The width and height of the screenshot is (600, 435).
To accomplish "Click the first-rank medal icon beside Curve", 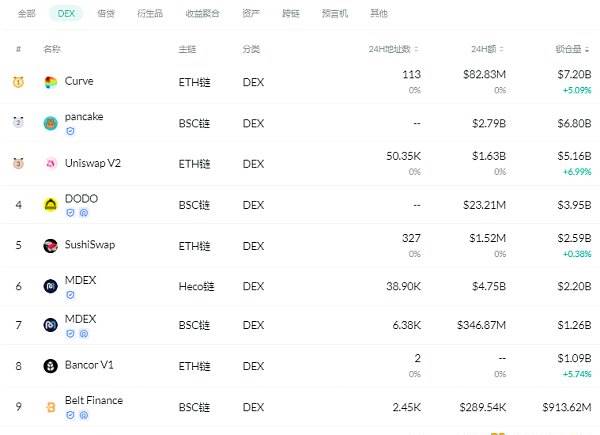I will 18,82.
